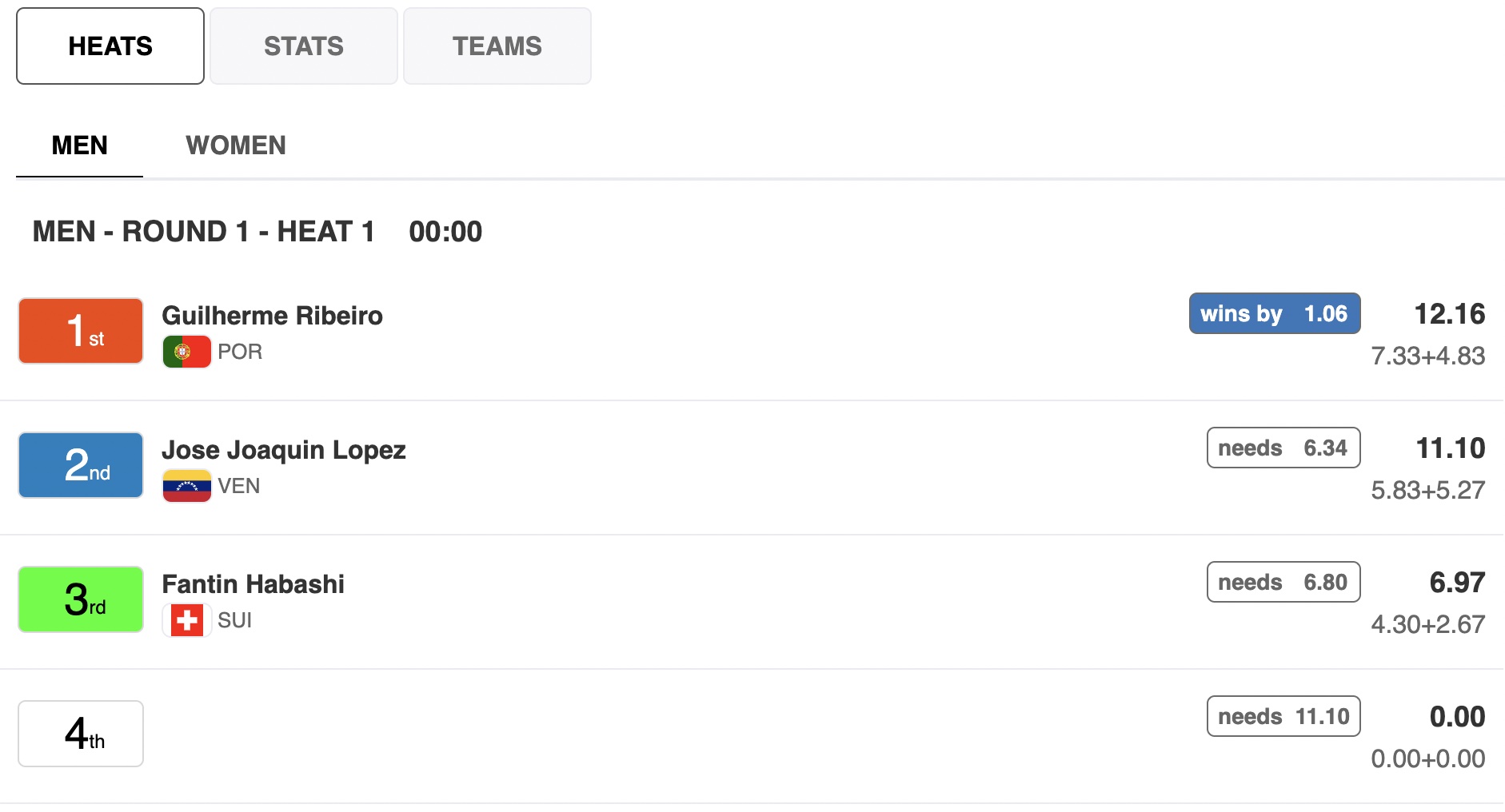Switch to the TEAMS tab
This screenshot has height=812, width=1505.
tap(497, 46)
